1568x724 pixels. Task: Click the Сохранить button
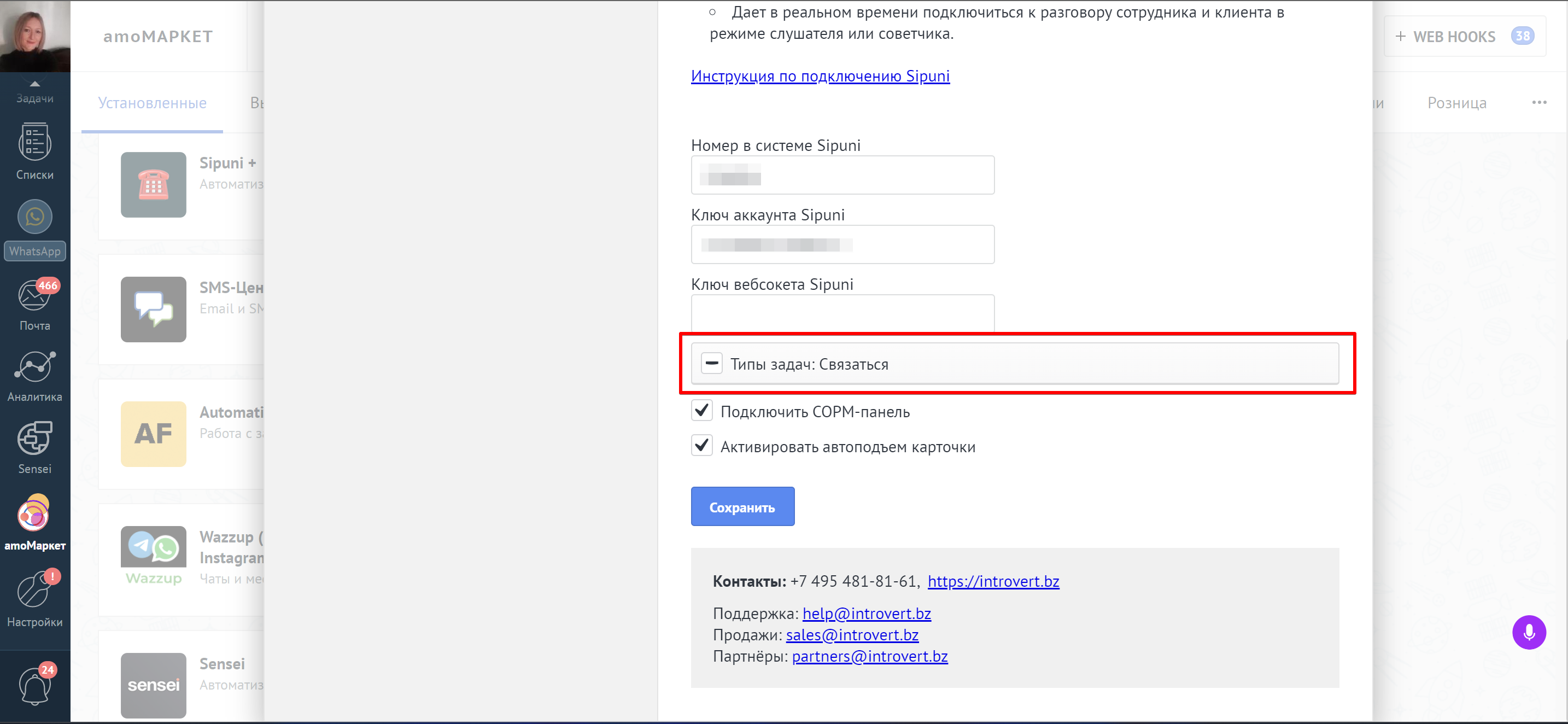click(742, 506)
